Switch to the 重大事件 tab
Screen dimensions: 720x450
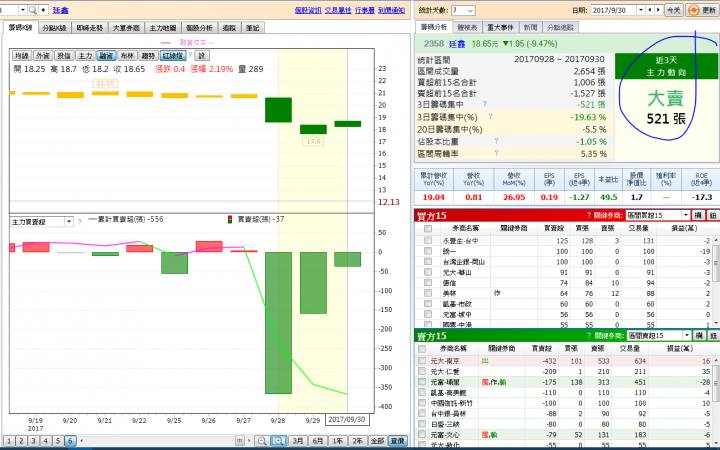tap(501, 28)
